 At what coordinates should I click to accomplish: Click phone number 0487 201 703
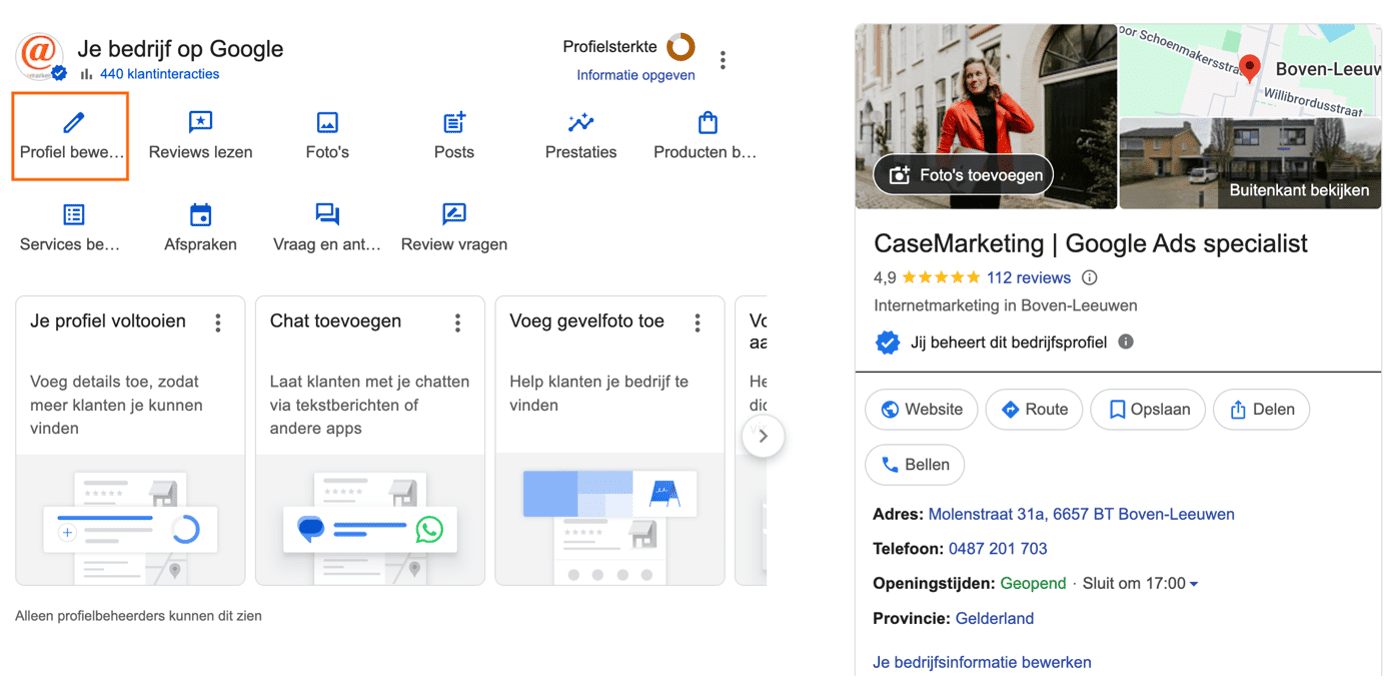coord(998,548)
